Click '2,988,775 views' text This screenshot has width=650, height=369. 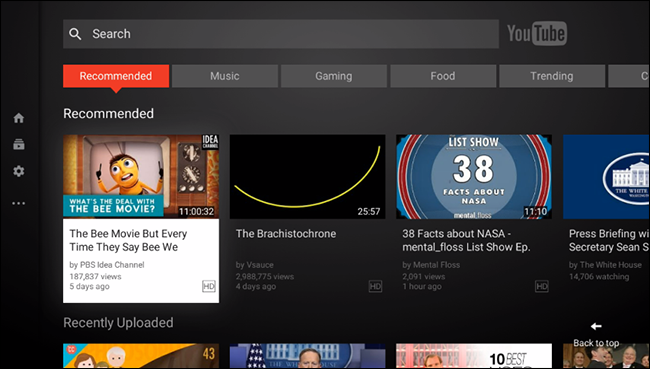pos(265,277)
